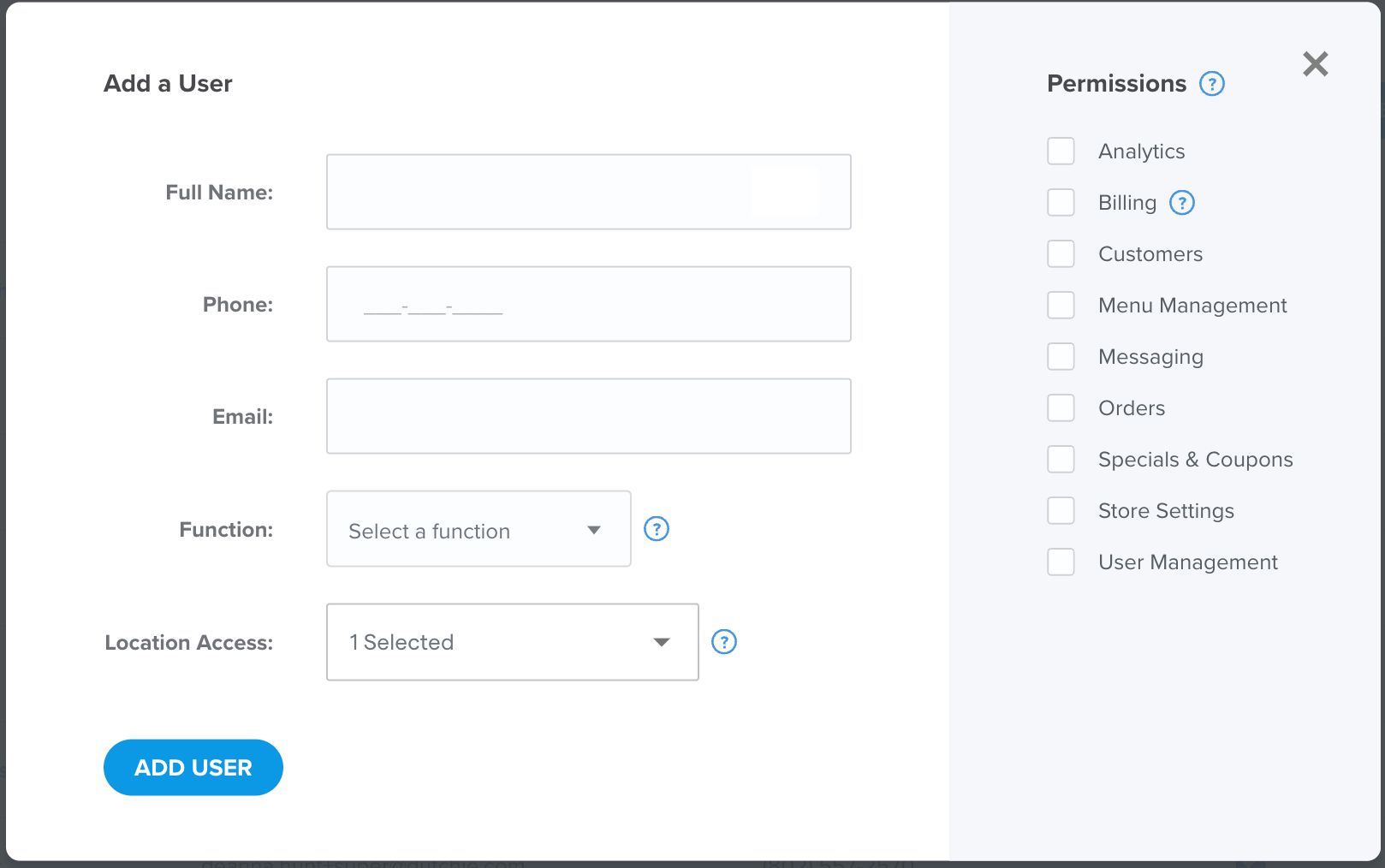This screenshot has width=1385, height=868.
Task: Check the Messaging permission
Action: pyautogui.click(x=1061, y=356)
